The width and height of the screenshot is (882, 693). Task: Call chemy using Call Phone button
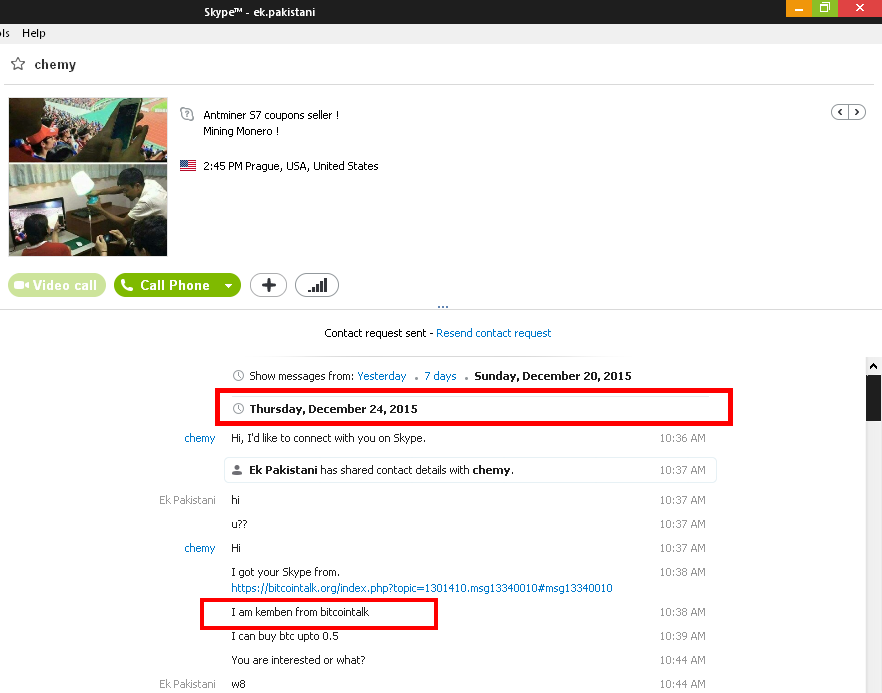pos(166,285)
